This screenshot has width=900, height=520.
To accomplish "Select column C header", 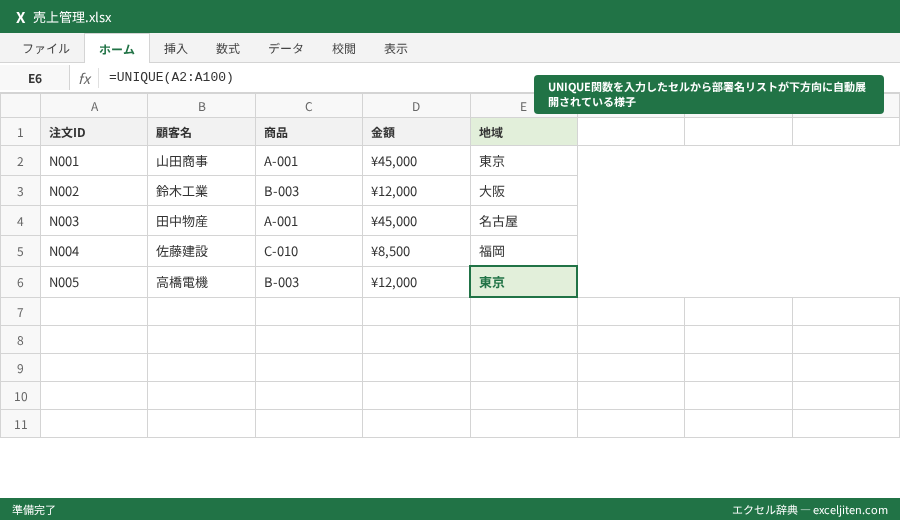I will pos(309,106).
